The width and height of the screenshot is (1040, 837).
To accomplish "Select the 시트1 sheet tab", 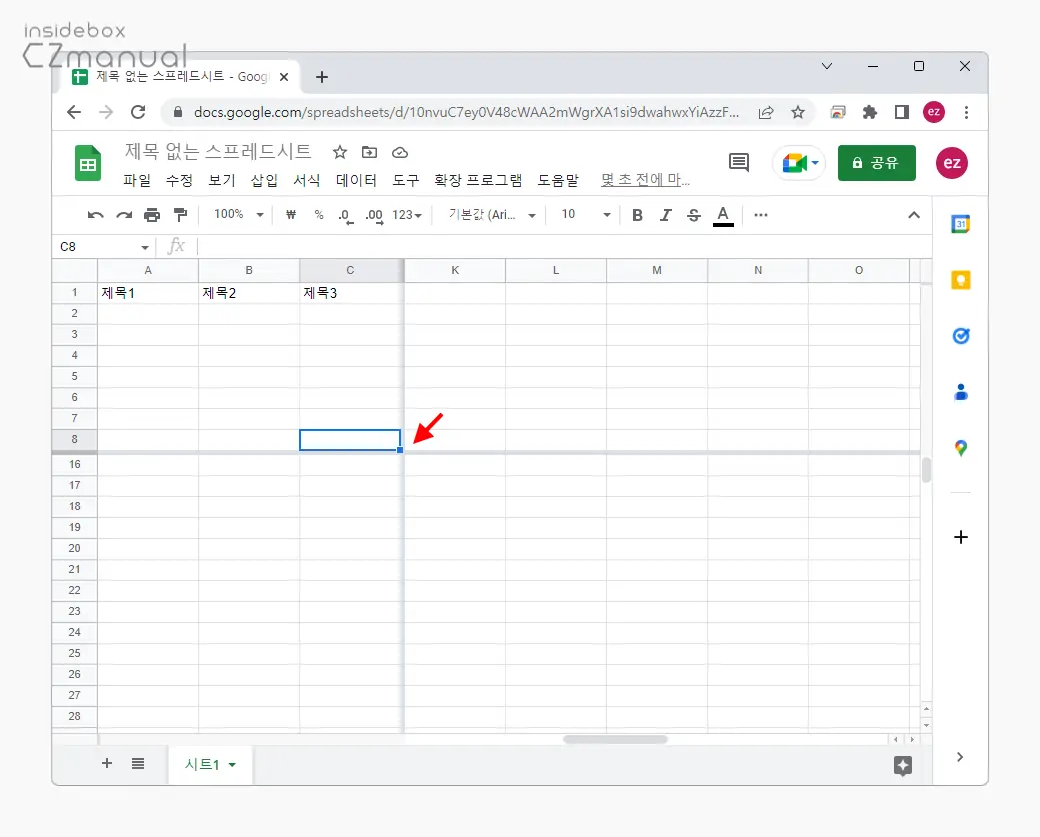I will pos(210,765).
